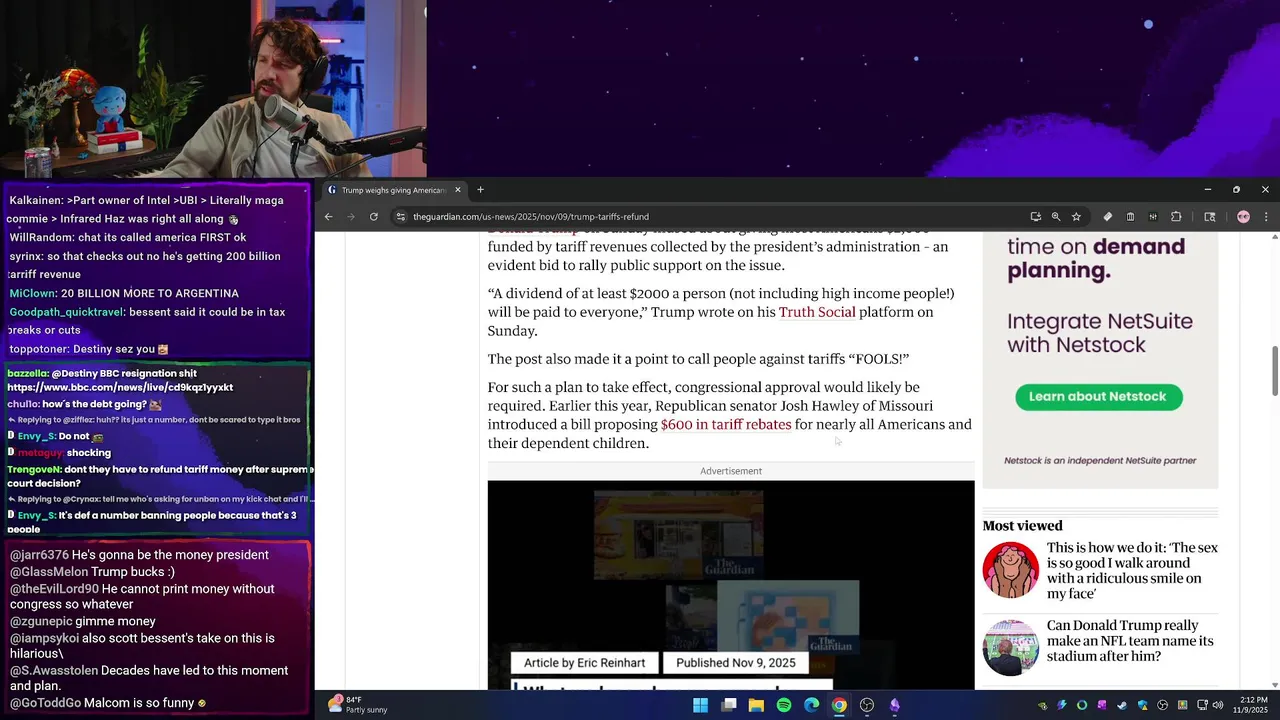Bookmark this page with the star icon
Image resolution: width=1280 pixels, height=720 pixels.
[x=1076, y=216]
